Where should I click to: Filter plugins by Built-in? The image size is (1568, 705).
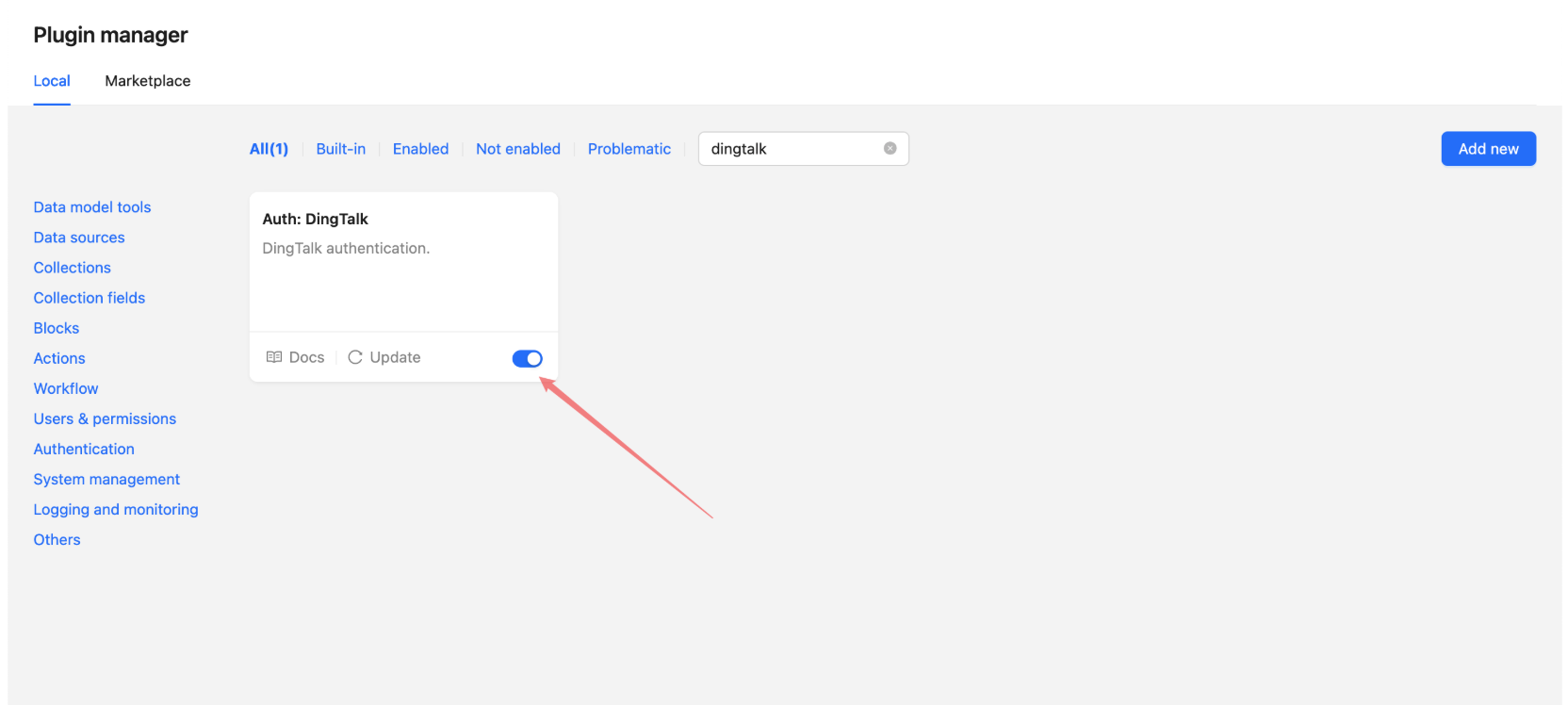[340, 149]
